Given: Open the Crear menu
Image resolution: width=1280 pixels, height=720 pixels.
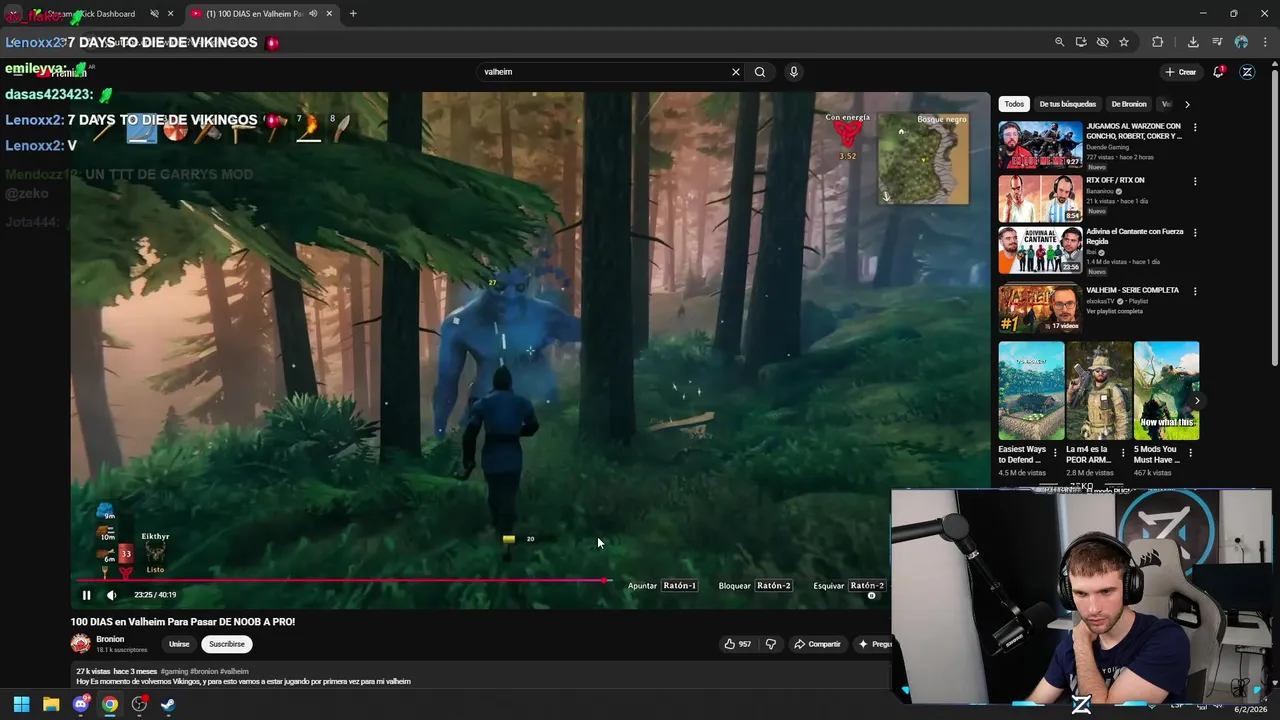Looking at the screenshot, I should (1181, 72).
